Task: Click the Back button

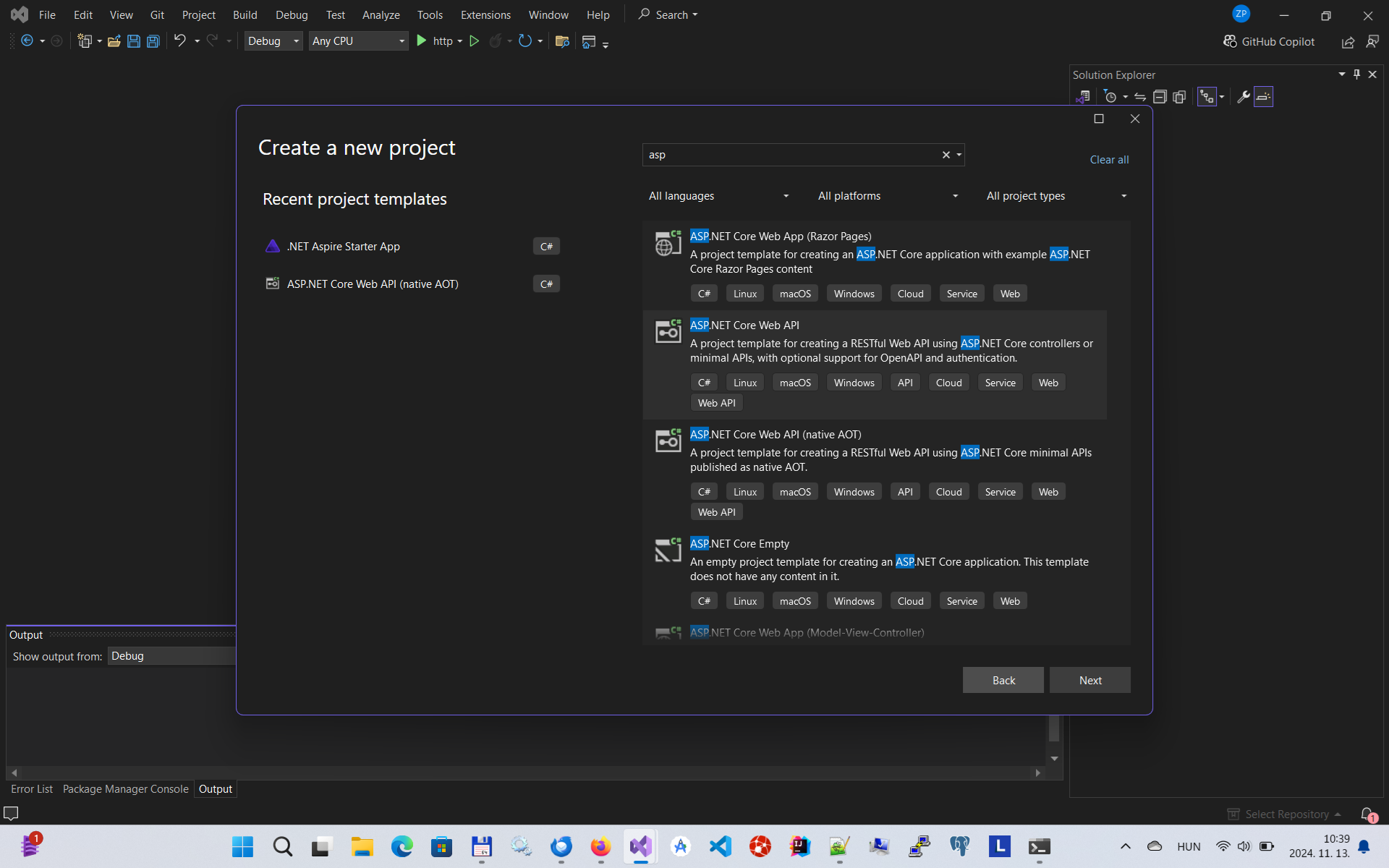Action: coord(1003,680)
